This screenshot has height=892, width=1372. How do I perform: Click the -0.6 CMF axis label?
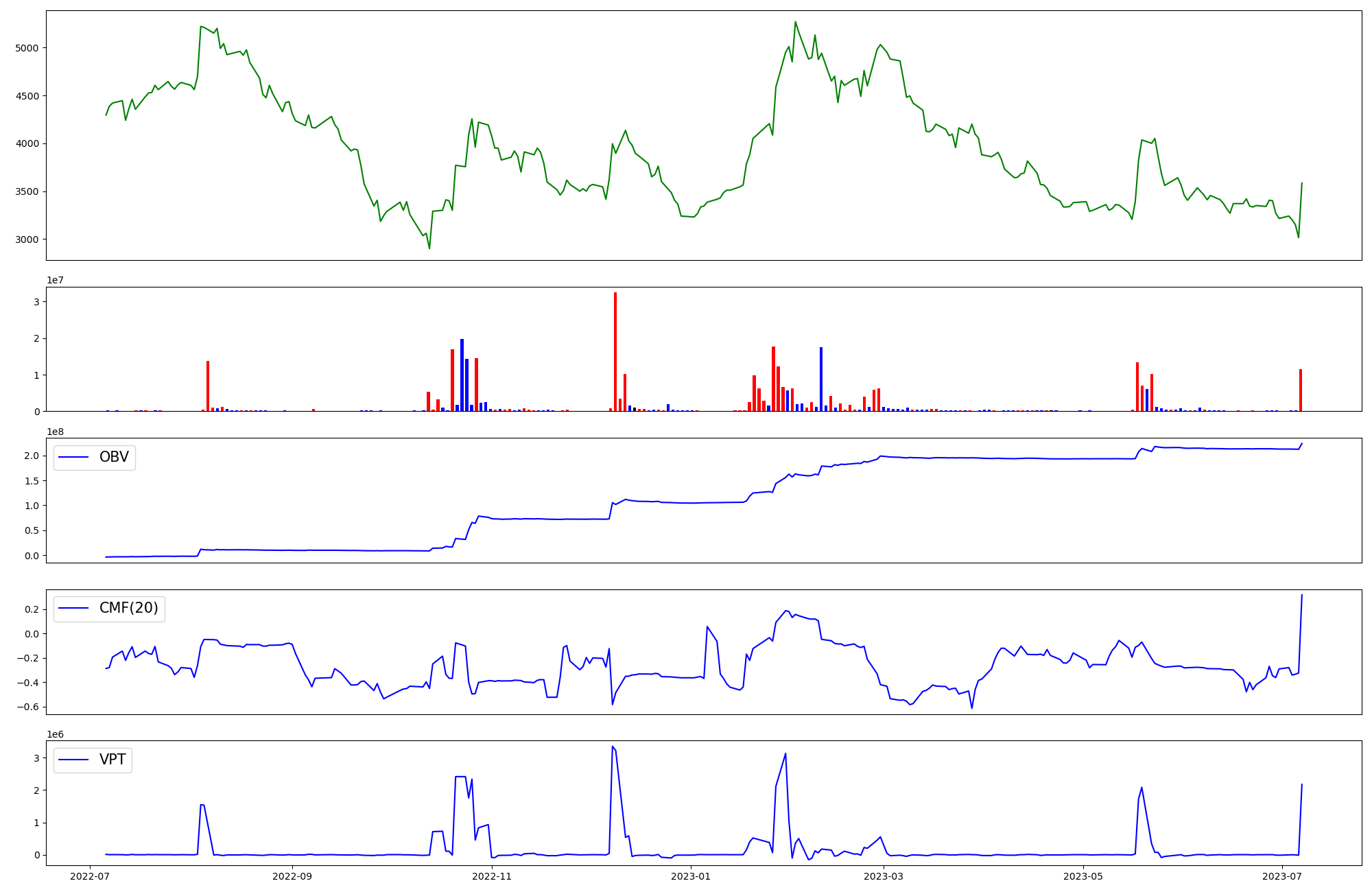tap(27, 707)
